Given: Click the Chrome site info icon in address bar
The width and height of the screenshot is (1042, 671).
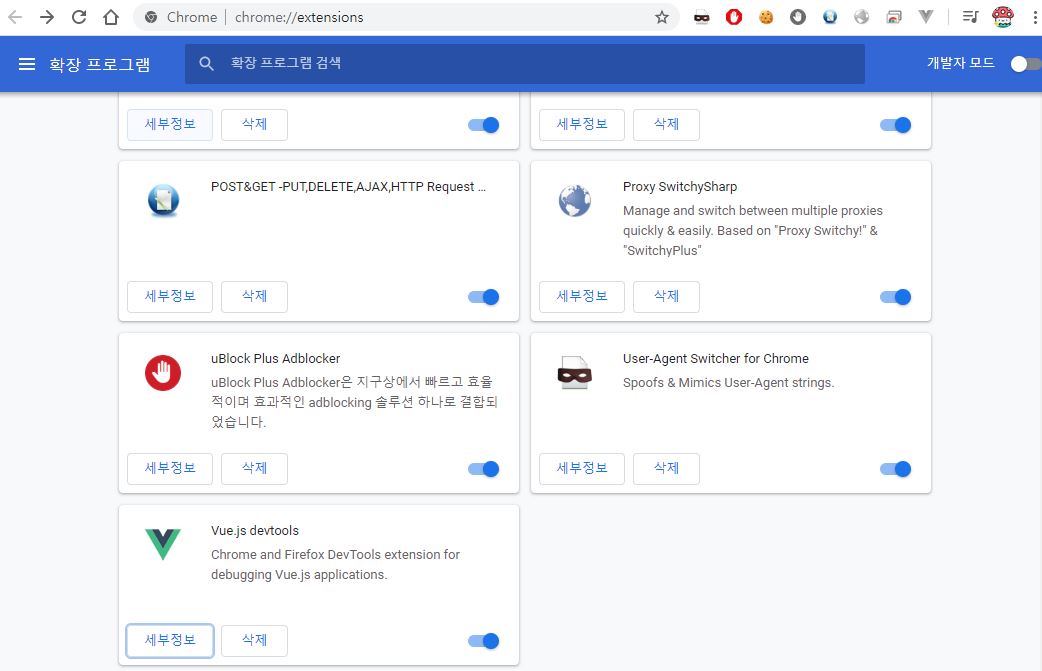Looking at the screenshot, I should [151, 17].
